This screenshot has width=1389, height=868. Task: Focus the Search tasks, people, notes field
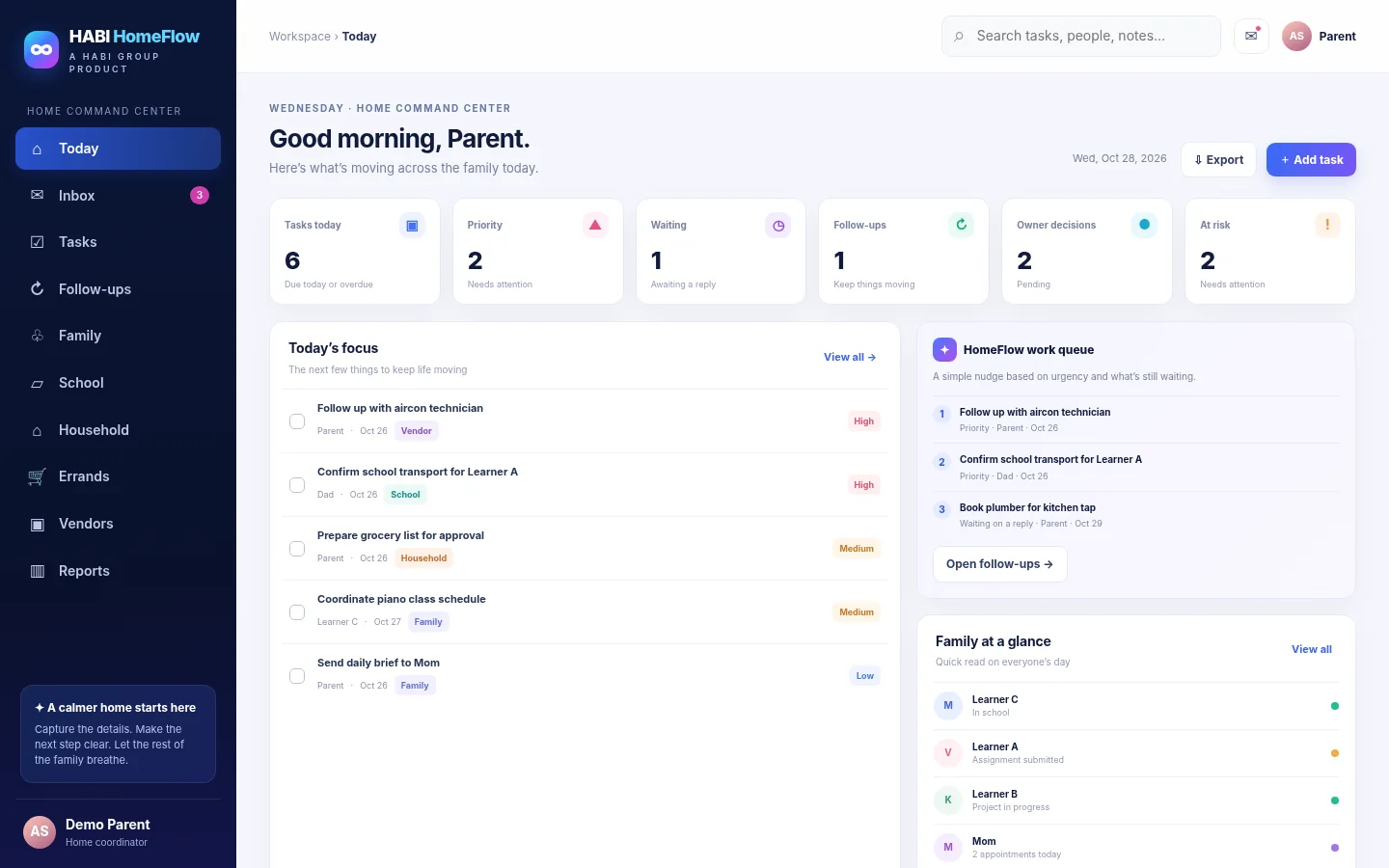point(1080,37)
